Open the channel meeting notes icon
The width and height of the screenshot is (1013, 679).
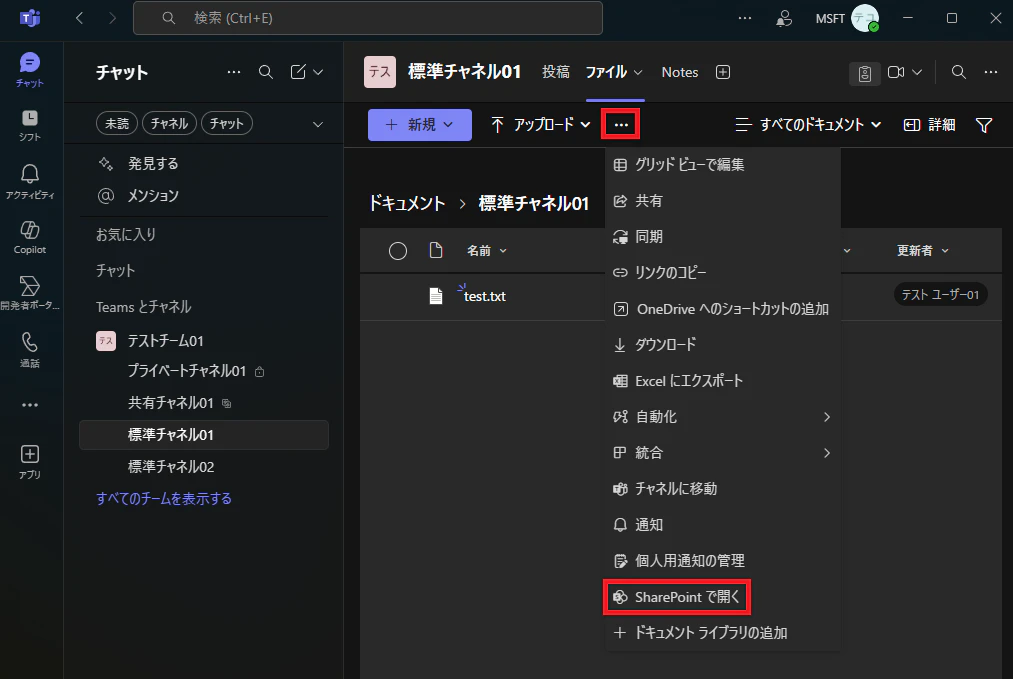[864, 73]
